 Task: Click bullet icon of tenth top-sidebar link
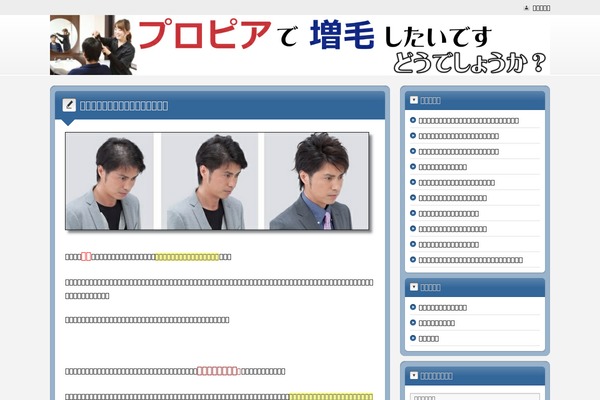pyautogui.click(x=413, y=260)
